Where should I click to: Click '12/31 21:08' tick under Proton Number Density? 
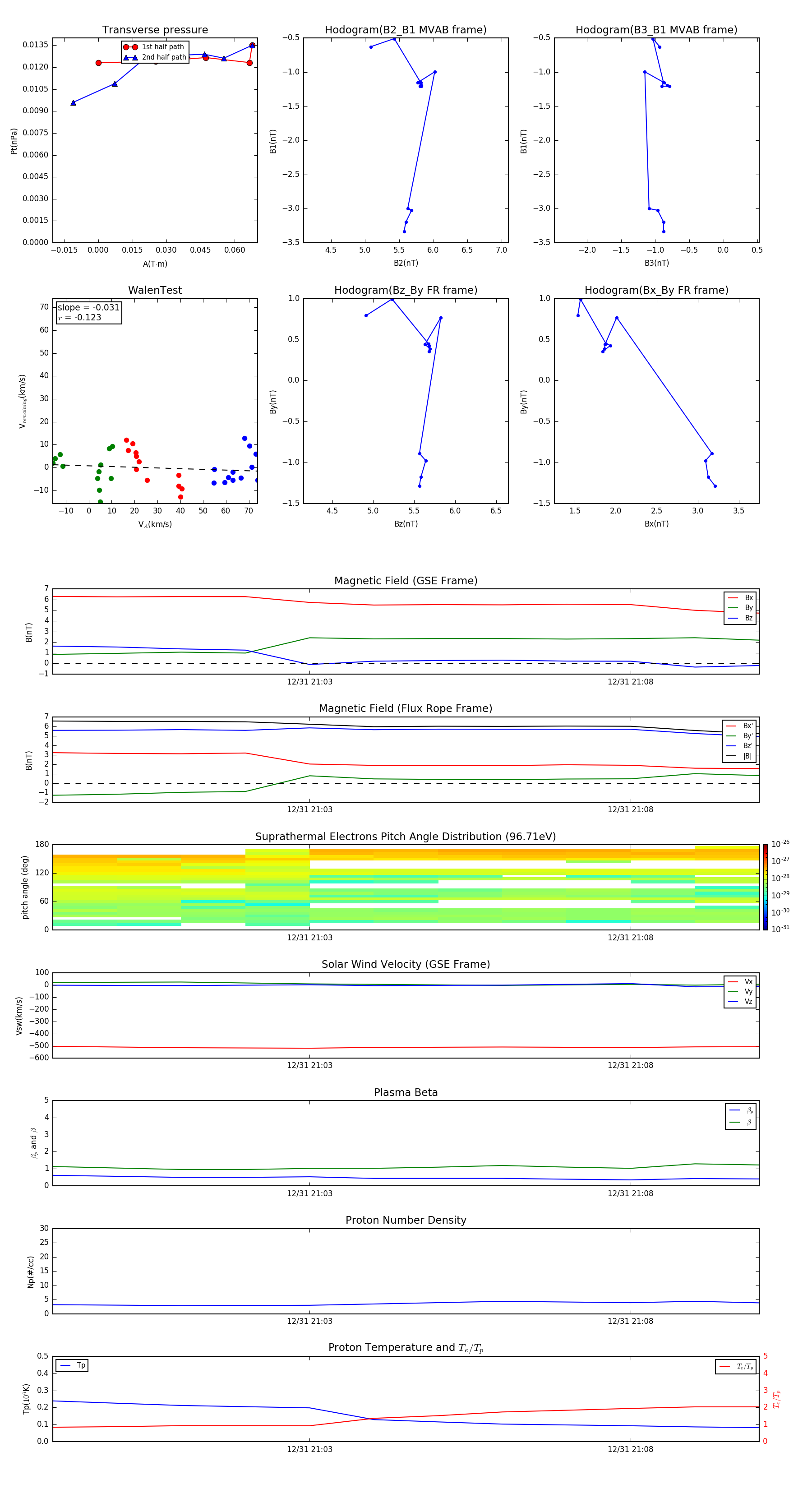(630, 1321)
